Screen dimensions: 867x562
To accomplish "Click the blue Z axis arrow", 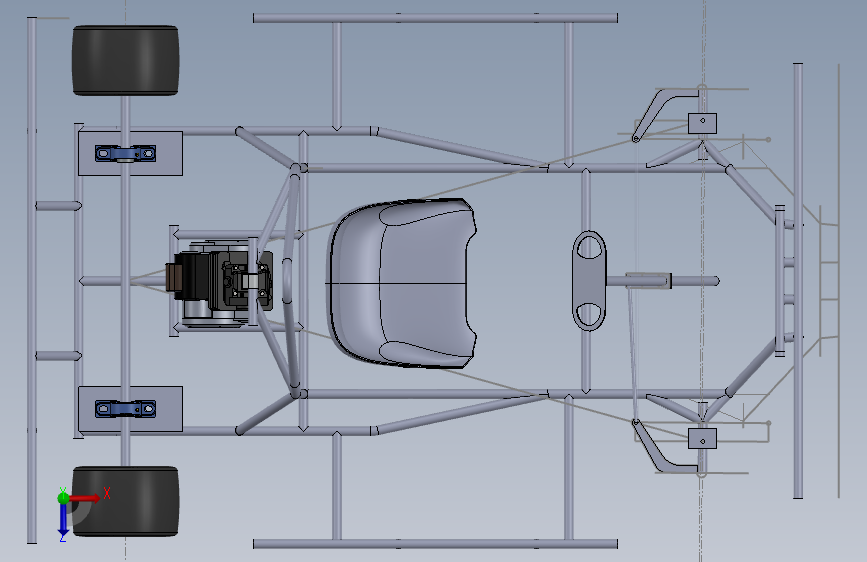I will pos(63,520).
